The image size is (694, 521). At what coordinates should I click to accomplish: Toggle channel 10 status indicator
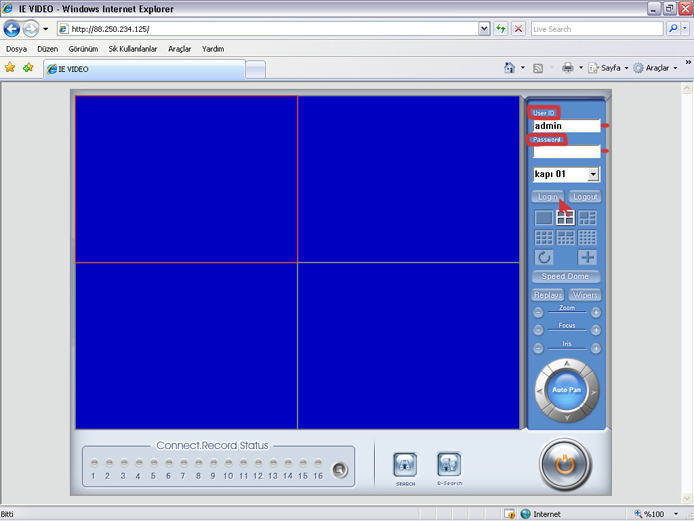[x=228, y=463]
